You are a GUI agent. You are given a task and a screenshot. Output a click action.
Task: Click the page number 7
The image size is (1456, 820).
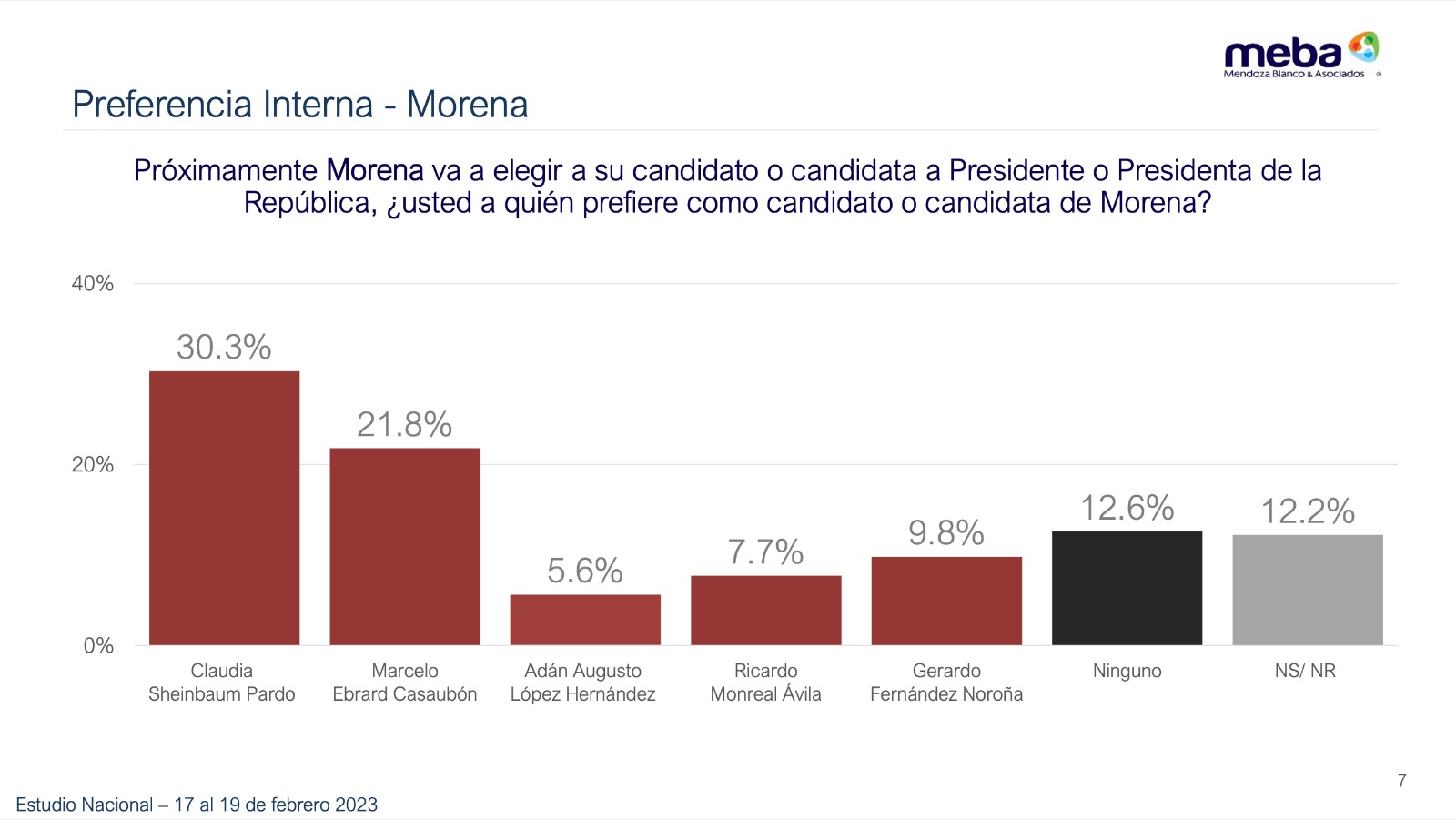(x=1402, y=781)
